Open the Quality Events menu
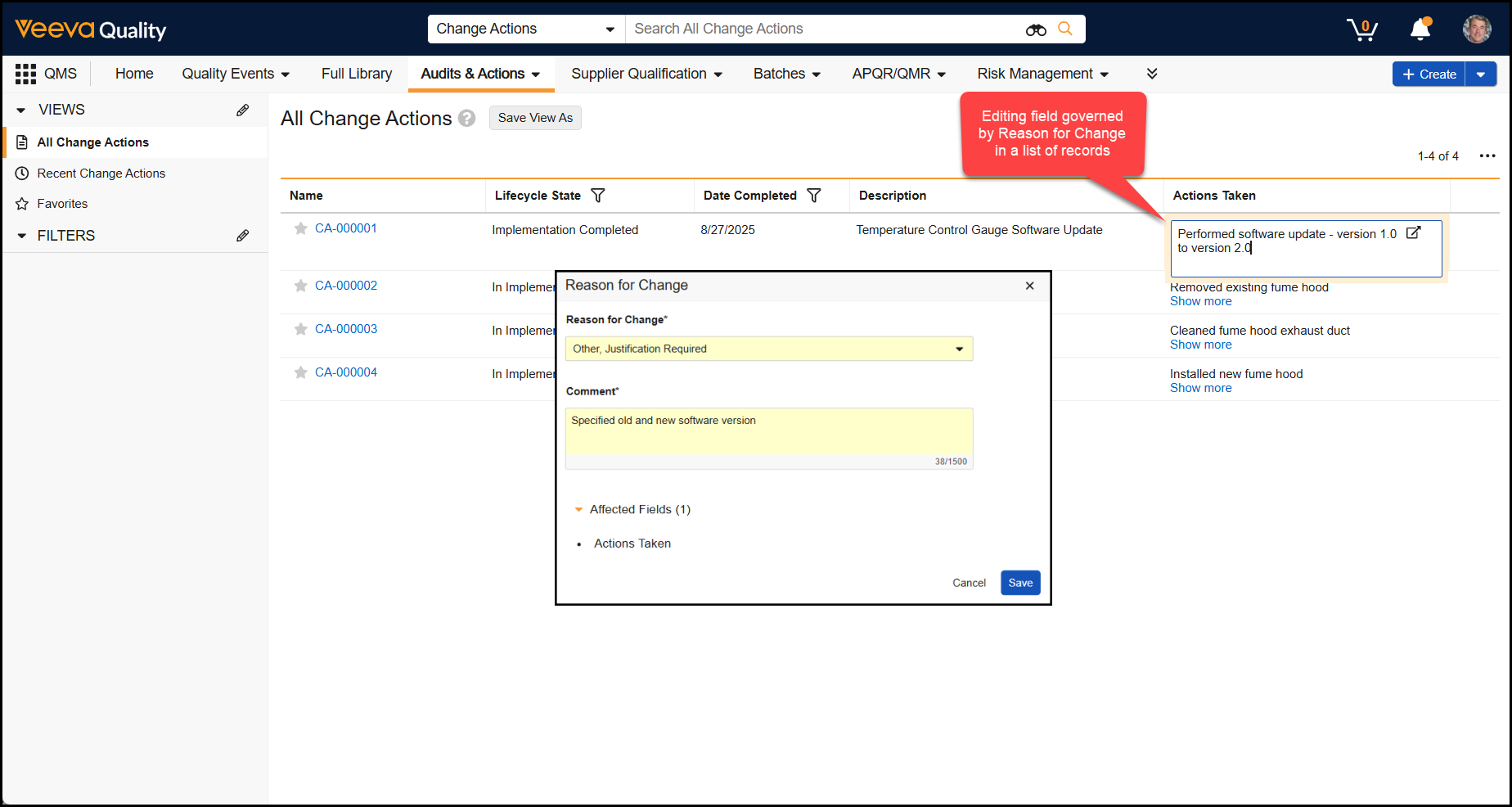 [236, 74]
